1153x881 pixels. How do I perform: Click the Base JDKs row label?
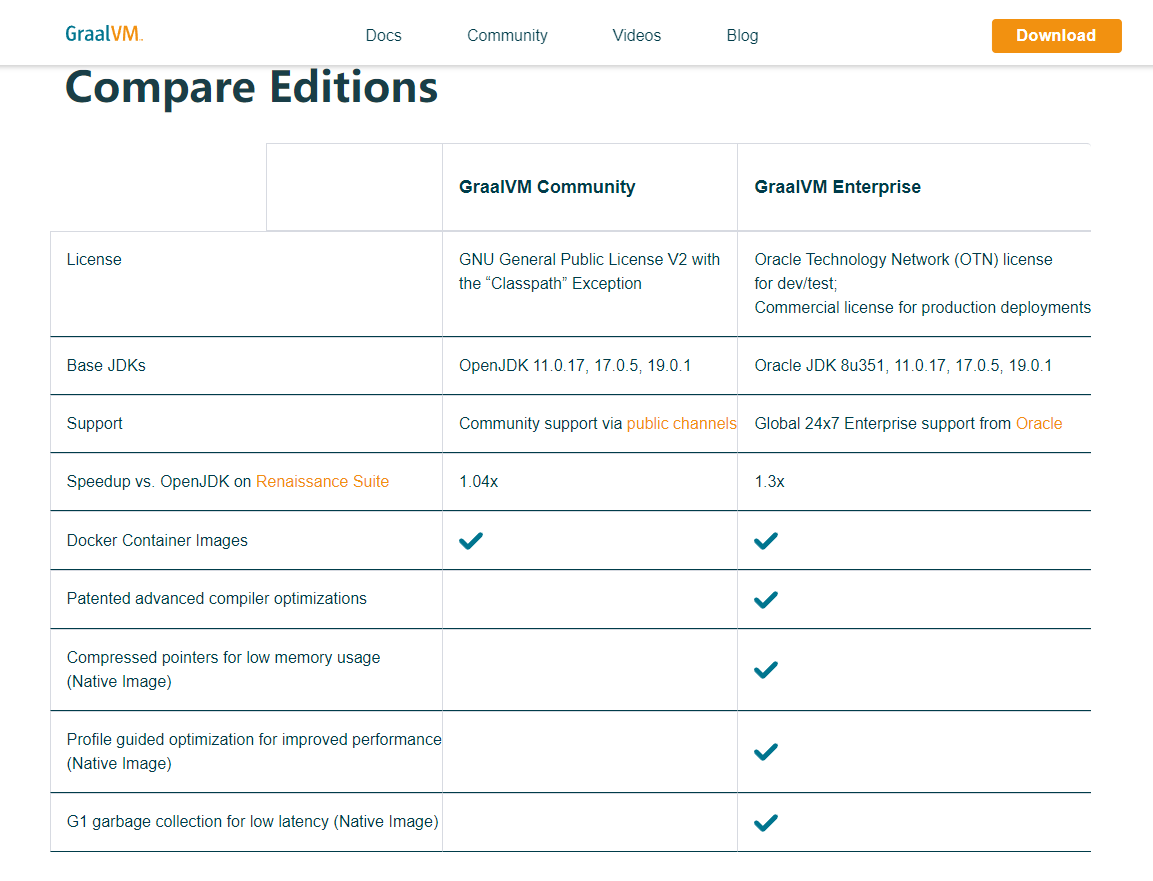[x=106, y=365]
